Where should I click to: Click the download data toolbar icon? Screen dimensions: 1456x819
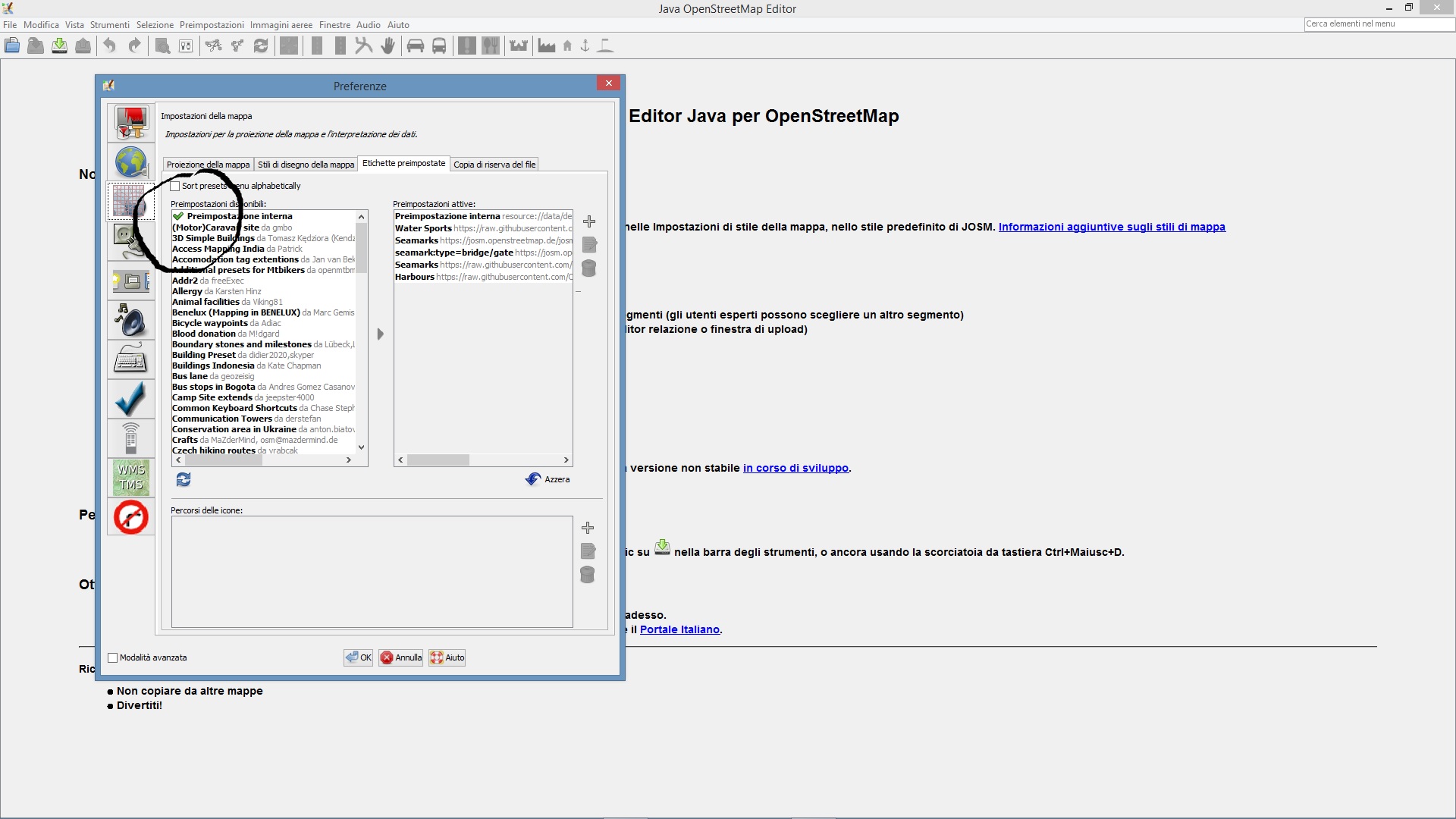click(x=59, y=46)
